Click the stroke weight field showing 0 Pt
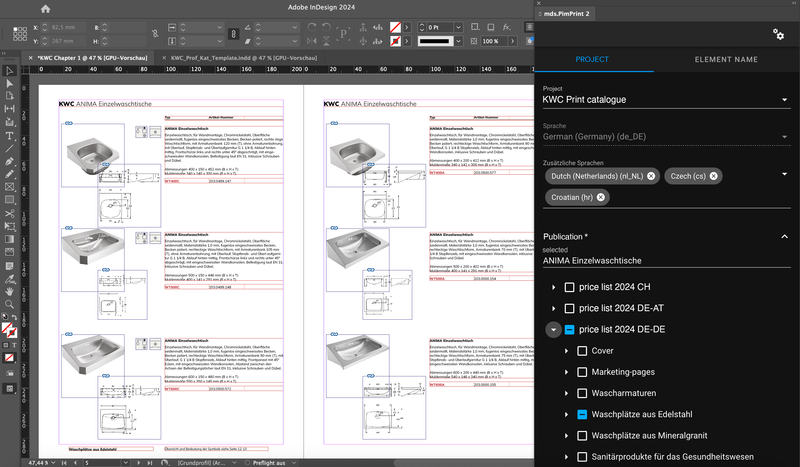The image size is (800, 467). (440, 25)
